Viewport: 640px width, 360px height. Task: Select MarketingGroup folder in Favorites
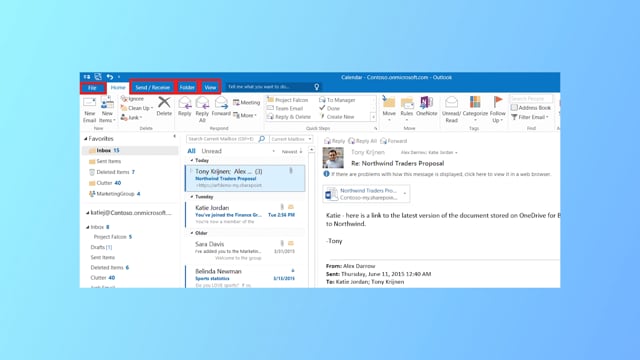click(130, 194)
